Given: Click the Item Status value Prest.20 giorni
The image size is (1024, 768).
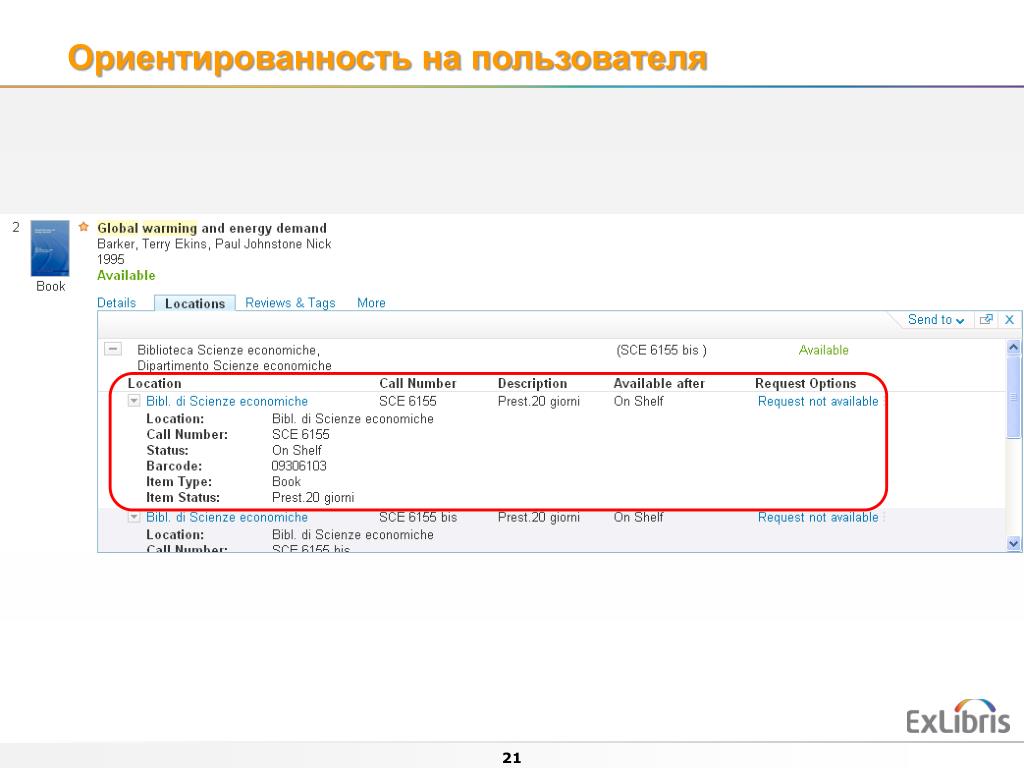Looking at the screenshot, I should coord(313,498).
